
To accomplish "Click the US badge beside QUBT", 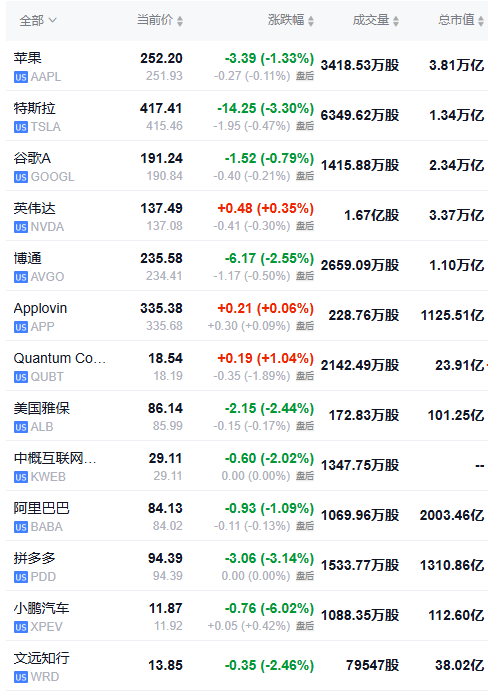I will [x=20, y=377].
